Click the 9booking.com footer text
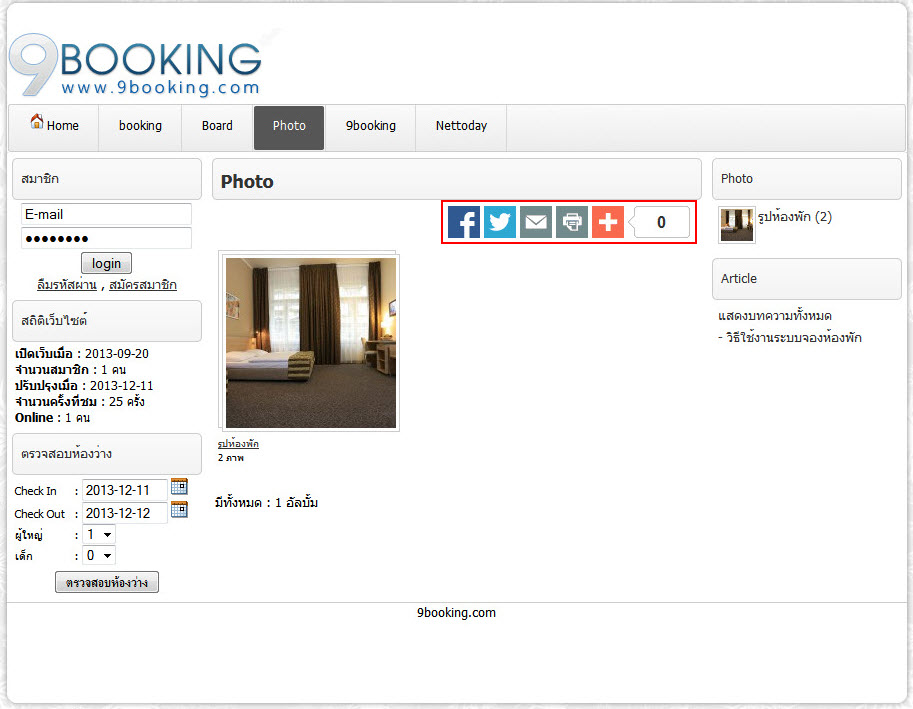This screenshot has width=913, height=709. pos(456,612)
